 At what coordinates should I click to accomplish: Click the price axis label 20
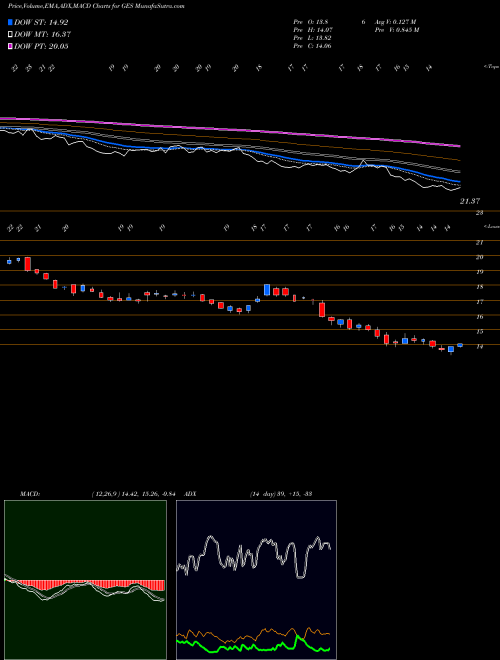click(479, 257)
